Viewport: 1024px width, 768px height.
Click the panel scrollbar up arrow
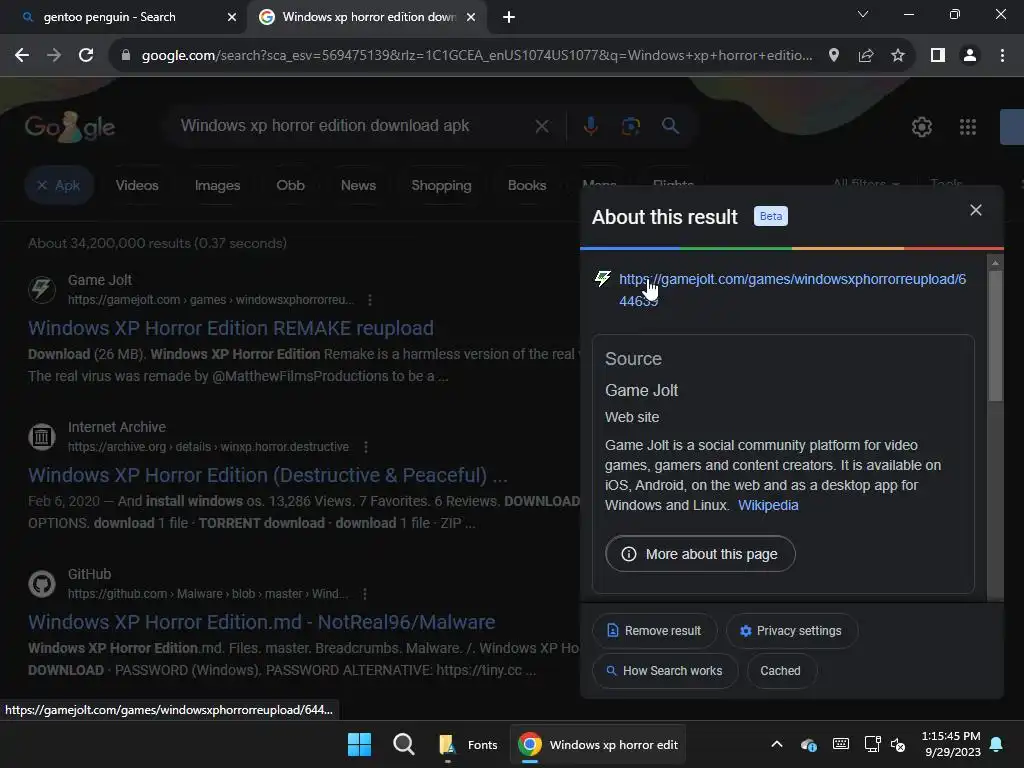pyautogui.click(x=995, y=263)
